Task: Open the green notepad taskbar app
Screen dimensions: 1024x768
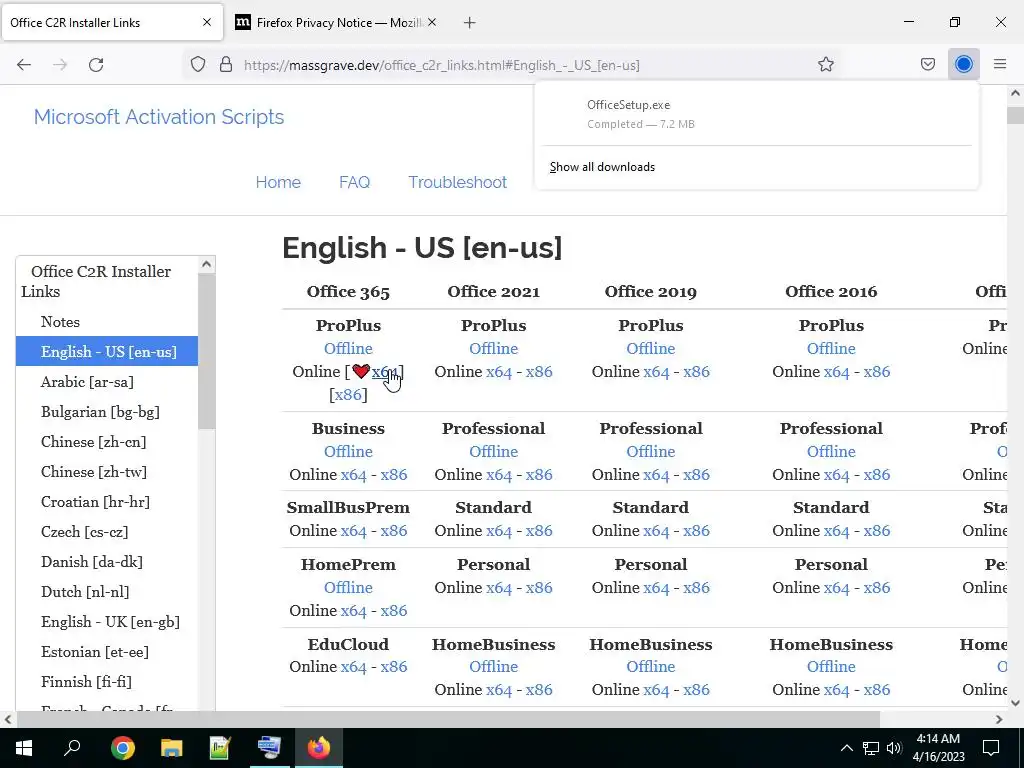Action: (220, 748)
